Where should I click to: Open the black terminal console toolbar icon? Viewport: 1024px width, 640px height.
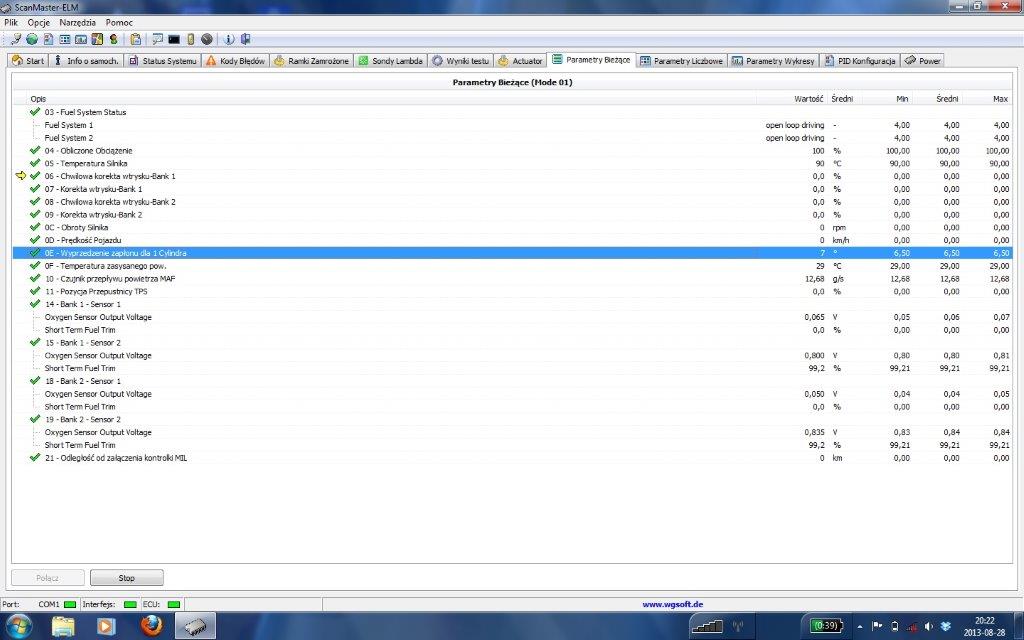point(174,40)
